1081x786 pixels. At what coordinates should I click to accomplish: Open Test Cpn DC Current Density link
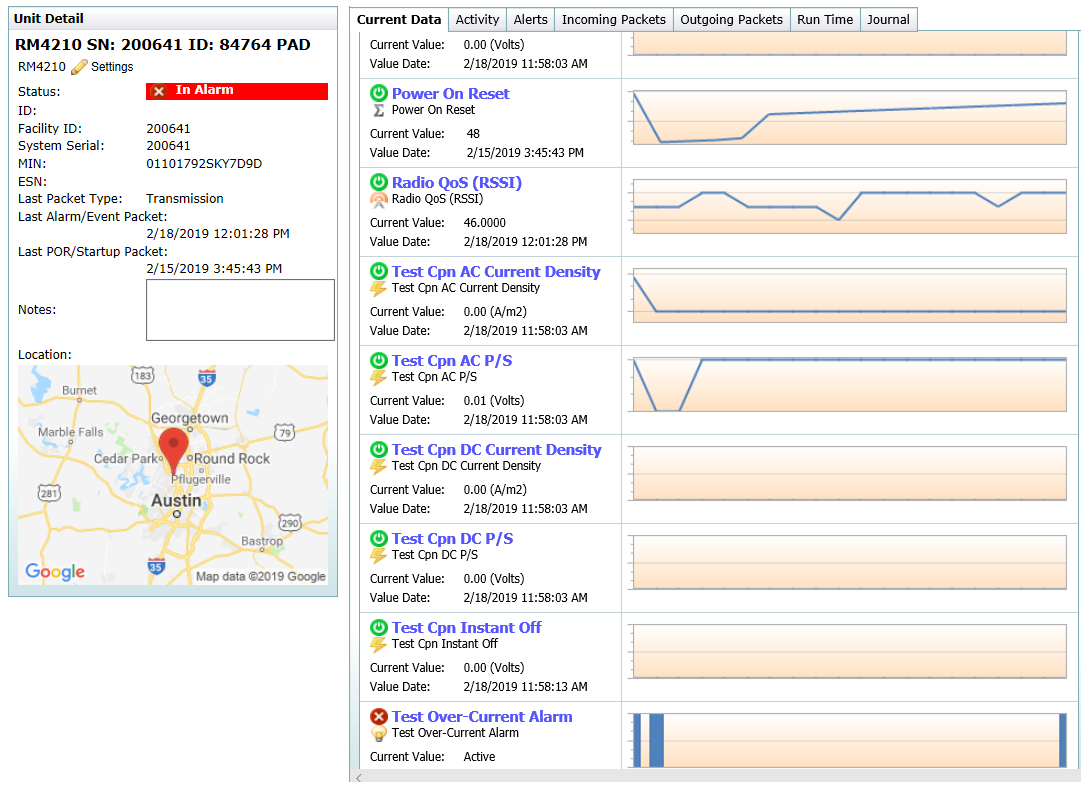496,450
